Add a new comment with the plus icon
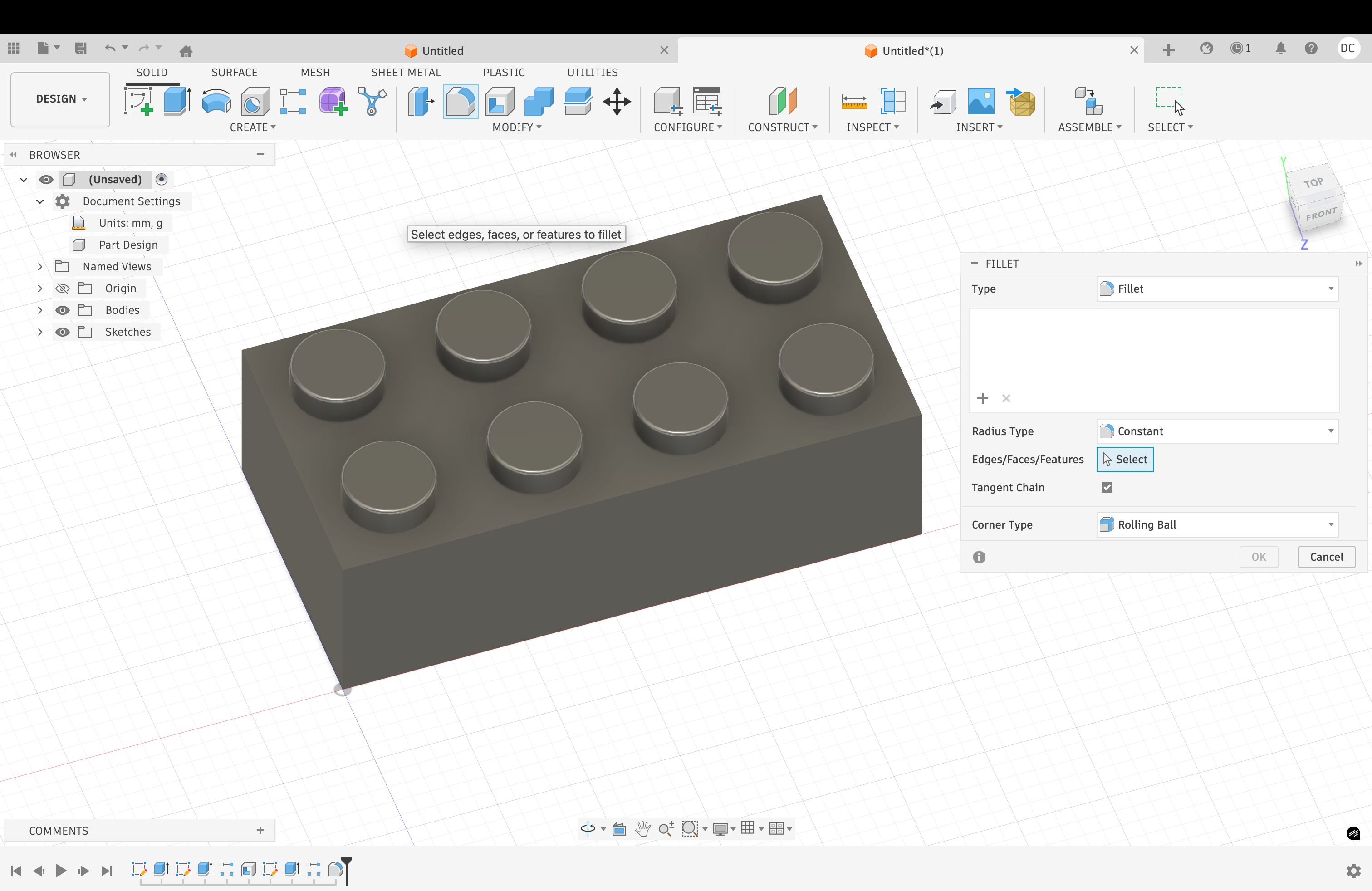 click(x=260, y=831)
